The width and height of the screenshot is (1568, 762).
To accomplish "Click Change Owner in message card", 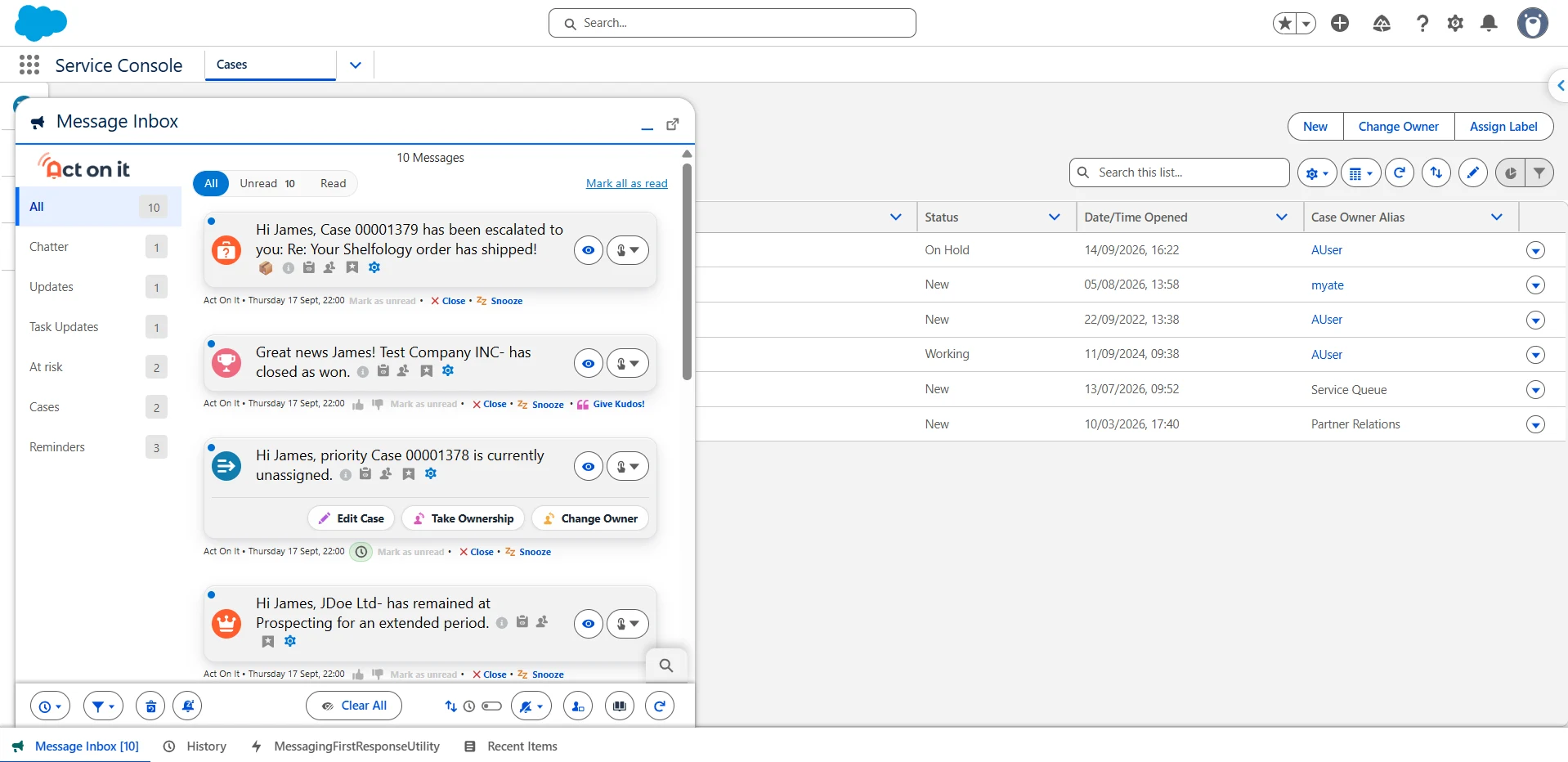I will pyautogui.click(x=590, y=518).
